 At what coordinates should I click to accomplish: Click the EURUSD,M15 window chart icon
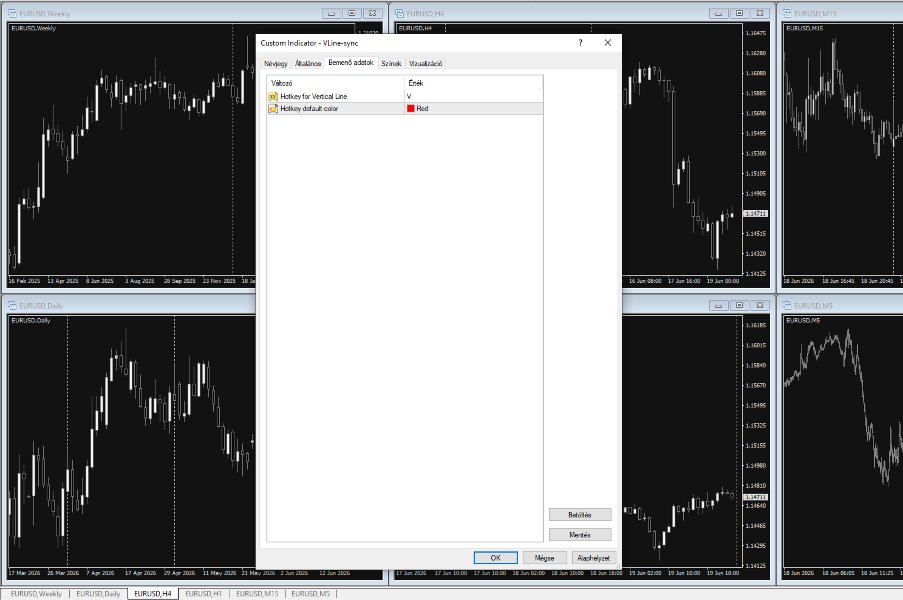coord(787,13)
